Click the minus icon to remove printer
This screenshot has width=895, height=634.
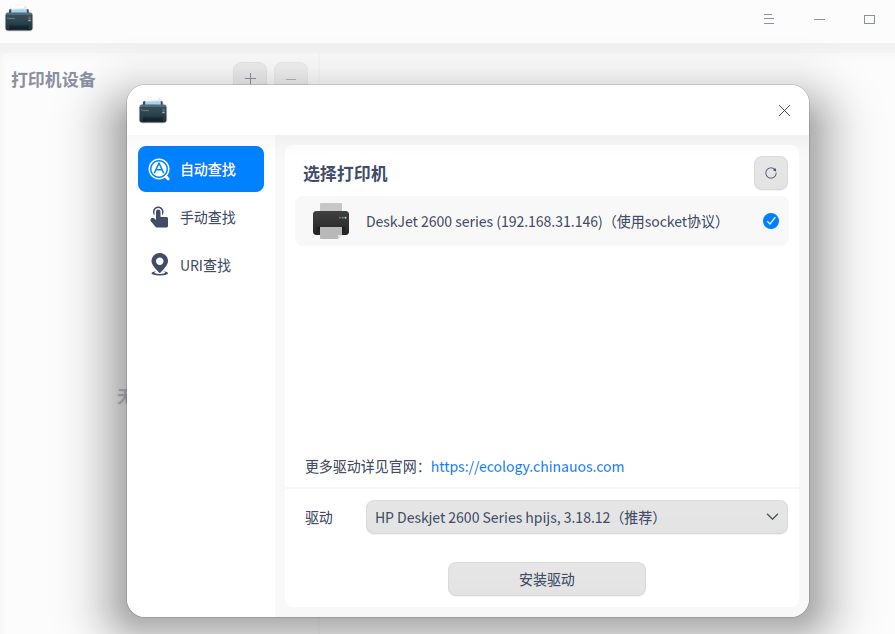coord(290,78)
